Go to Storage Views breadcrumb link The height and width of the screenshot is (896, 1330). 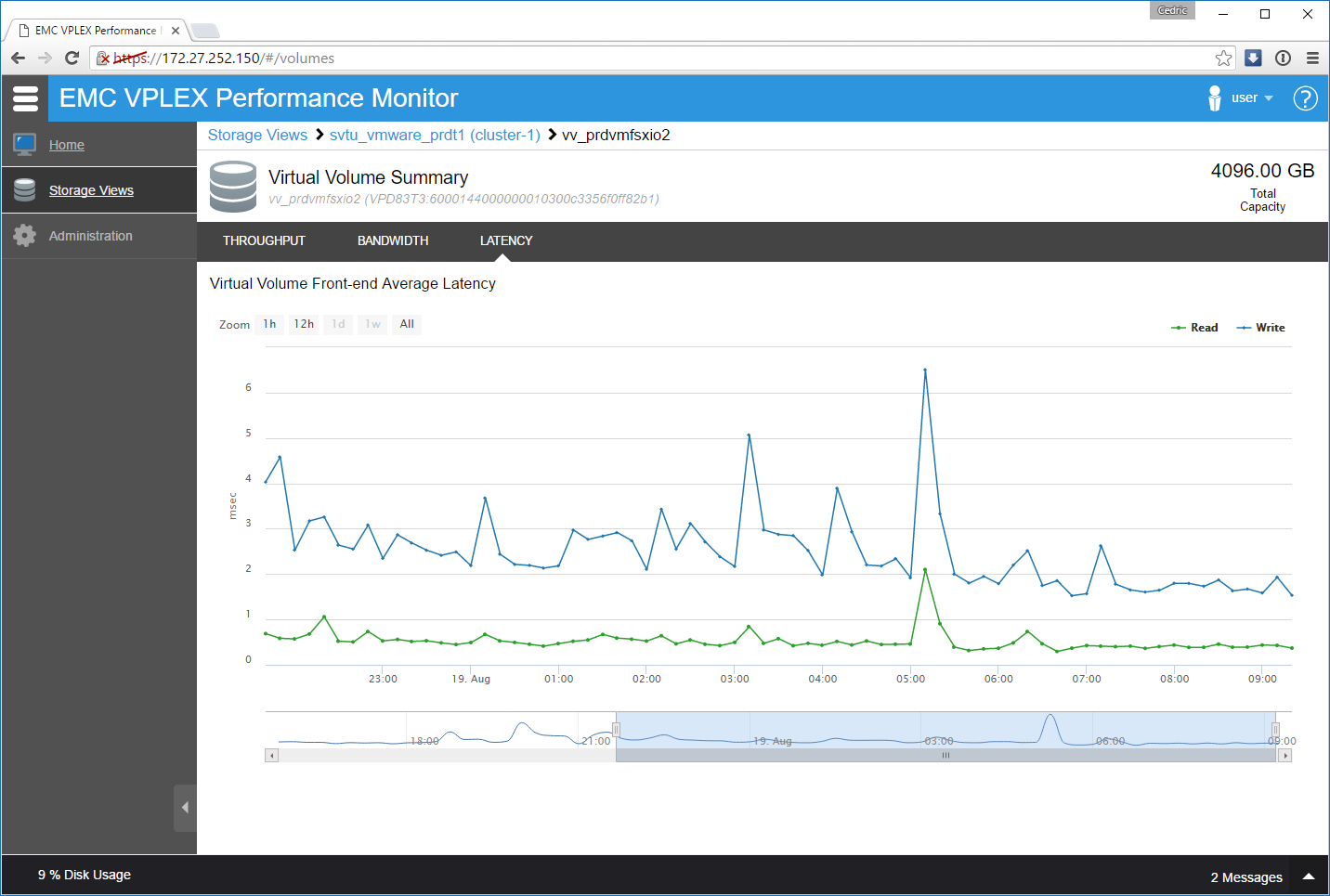point(257,135)
